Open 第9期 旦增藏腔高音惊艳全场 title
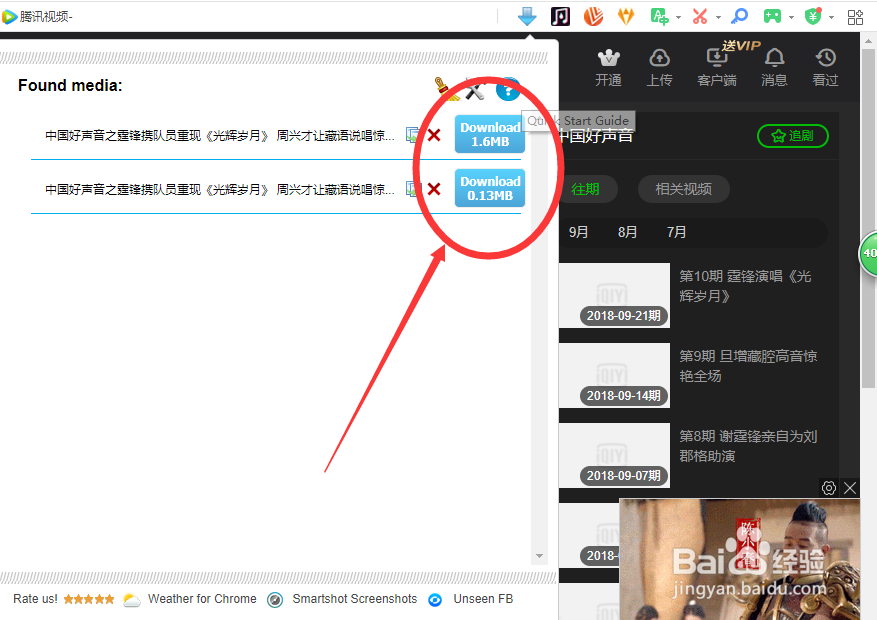 (x=748, y=366)
